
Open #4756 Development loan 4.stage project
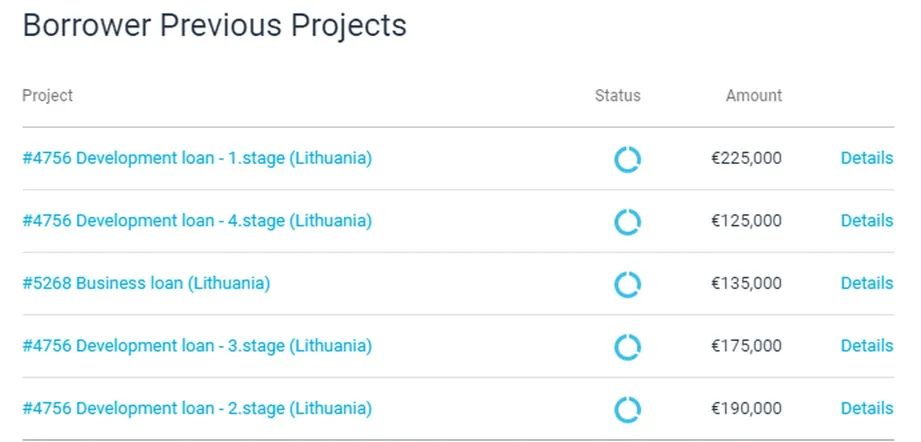pos(197,221)
